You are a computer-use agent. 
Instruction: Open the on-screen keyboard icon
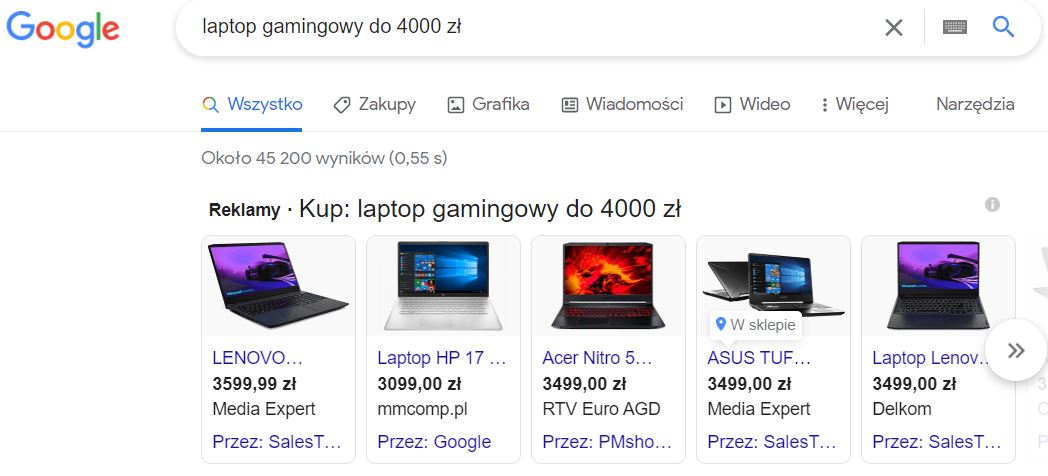[x=954, y=27]
